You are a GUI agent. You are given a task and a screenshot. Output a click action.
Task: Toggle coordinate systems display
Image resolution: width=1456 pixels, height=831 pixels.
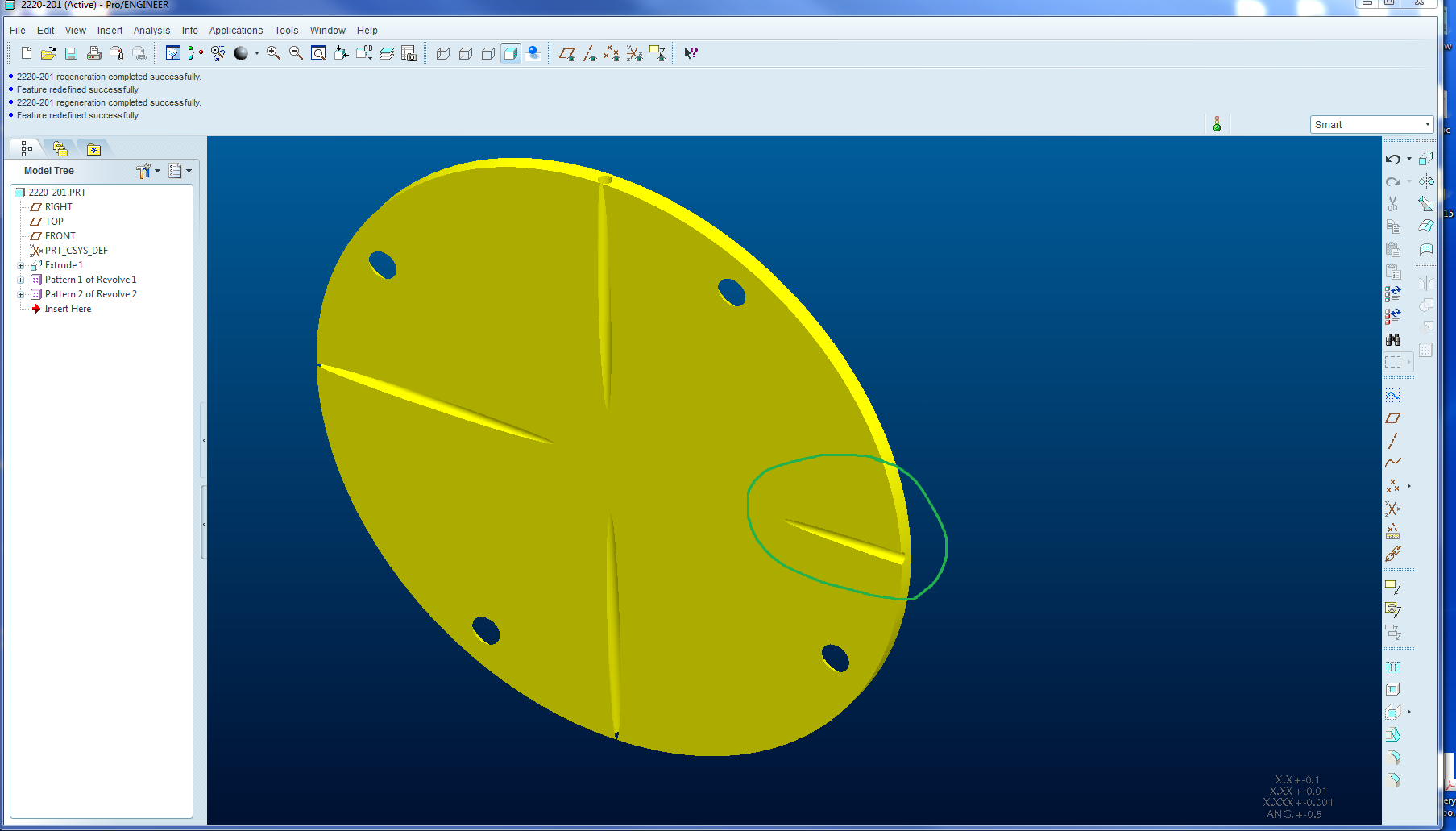tap(635, 53)
